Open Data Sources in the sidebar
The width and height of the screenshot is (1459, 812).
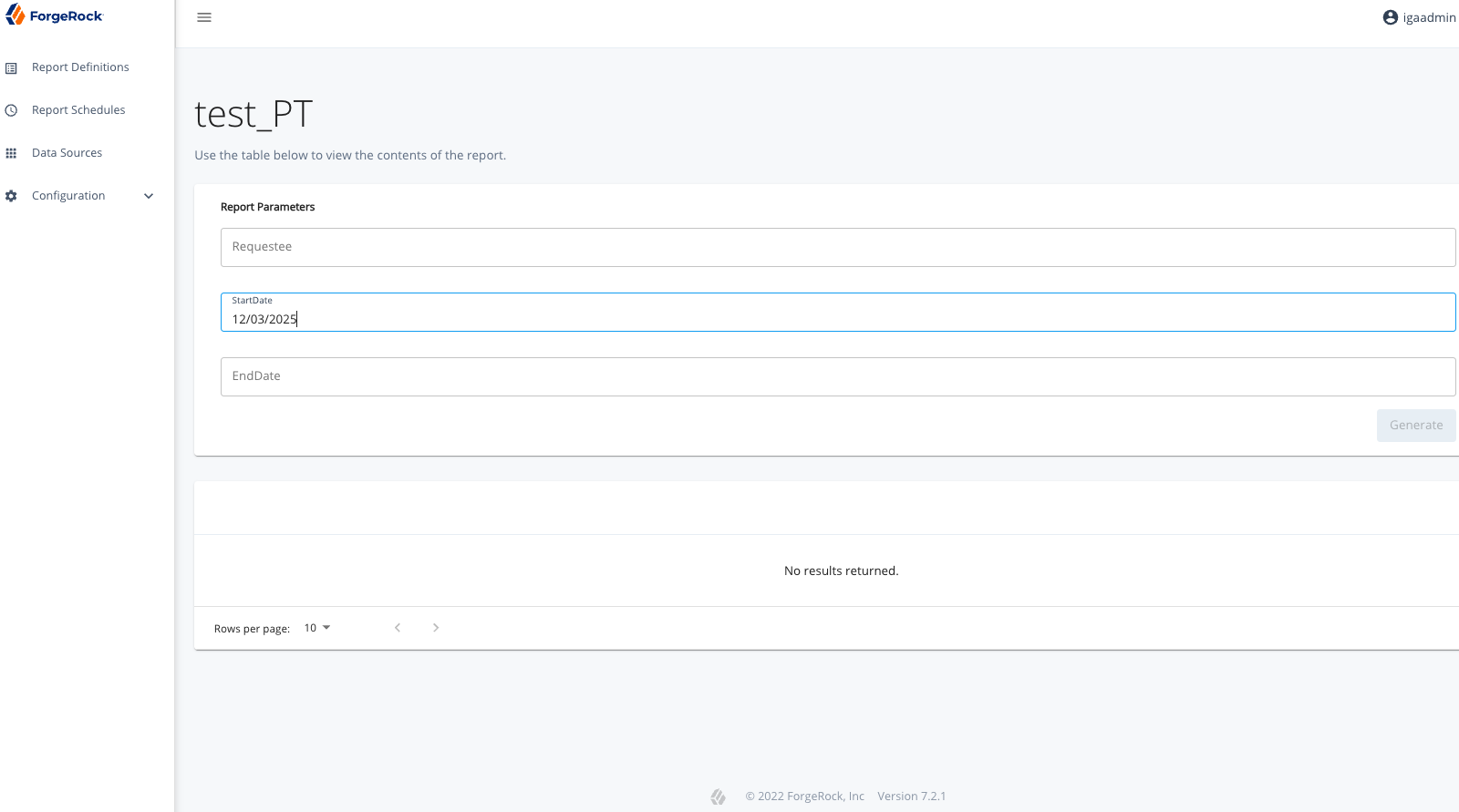click(67, 153)
